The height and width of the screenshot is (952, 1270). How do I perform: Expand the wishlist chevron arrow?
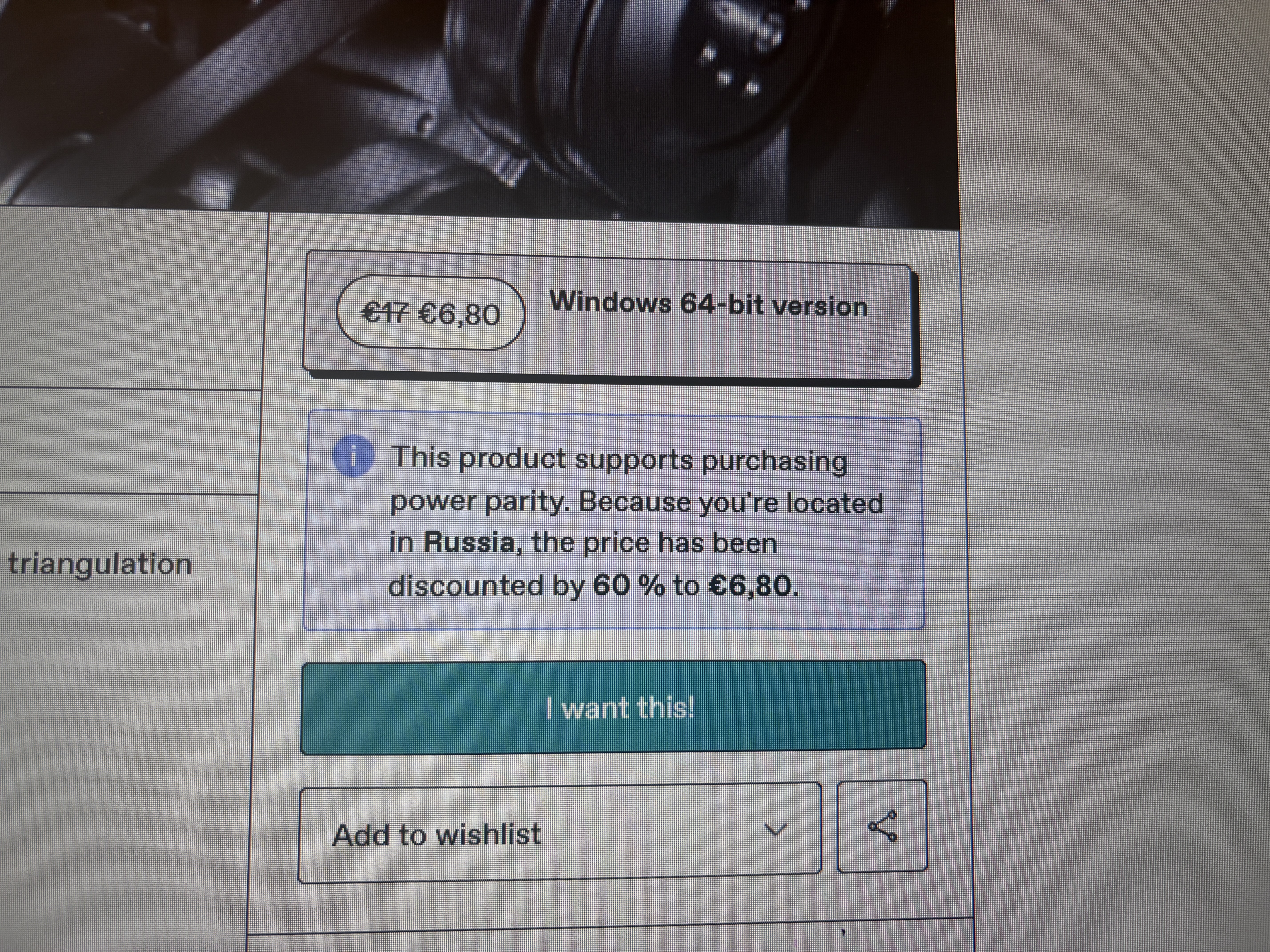(776, 829)
